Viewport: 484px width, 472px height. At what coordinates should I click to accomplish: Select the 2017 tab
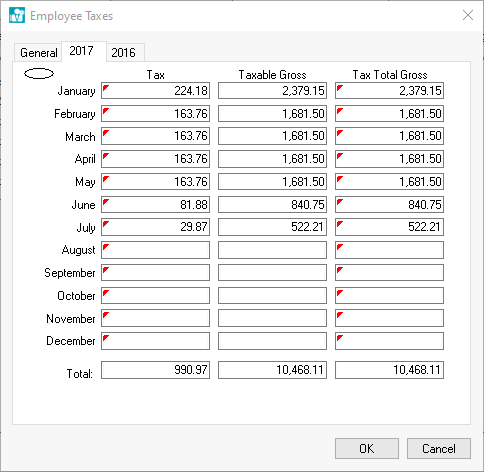82,51
